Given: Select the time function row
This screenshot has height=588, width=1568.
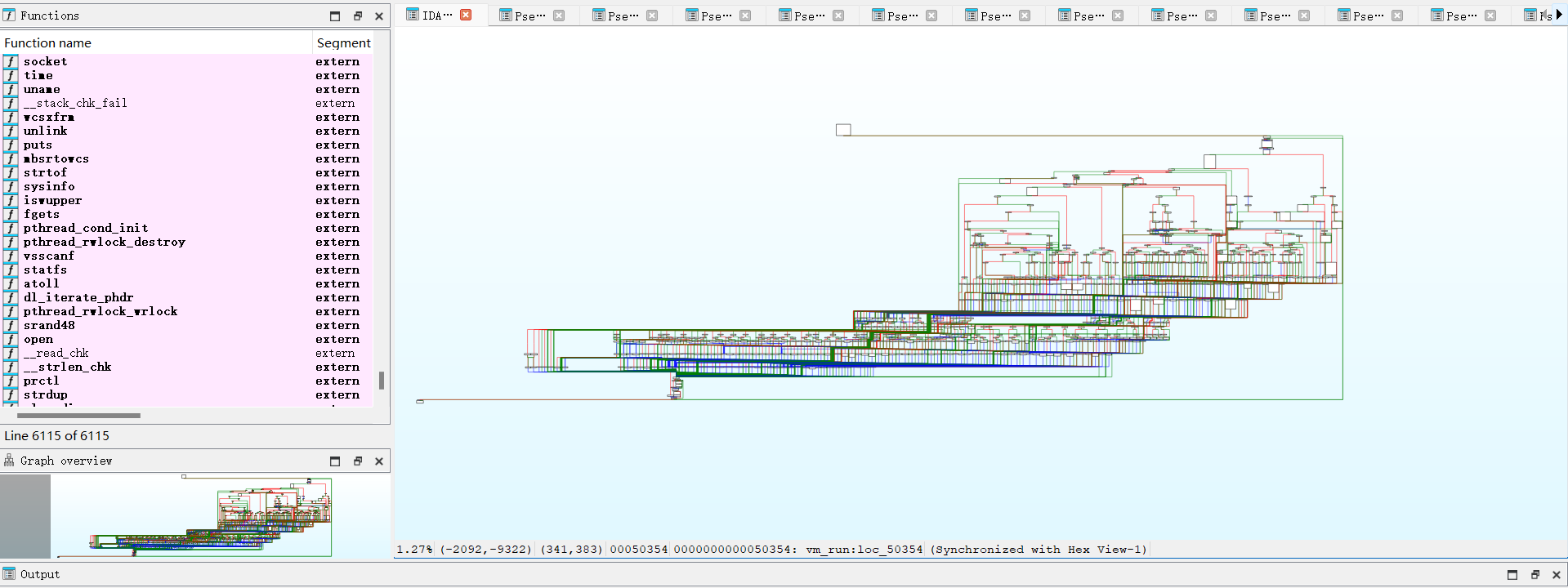Looking at the screenshot, I should coord(187,75).
